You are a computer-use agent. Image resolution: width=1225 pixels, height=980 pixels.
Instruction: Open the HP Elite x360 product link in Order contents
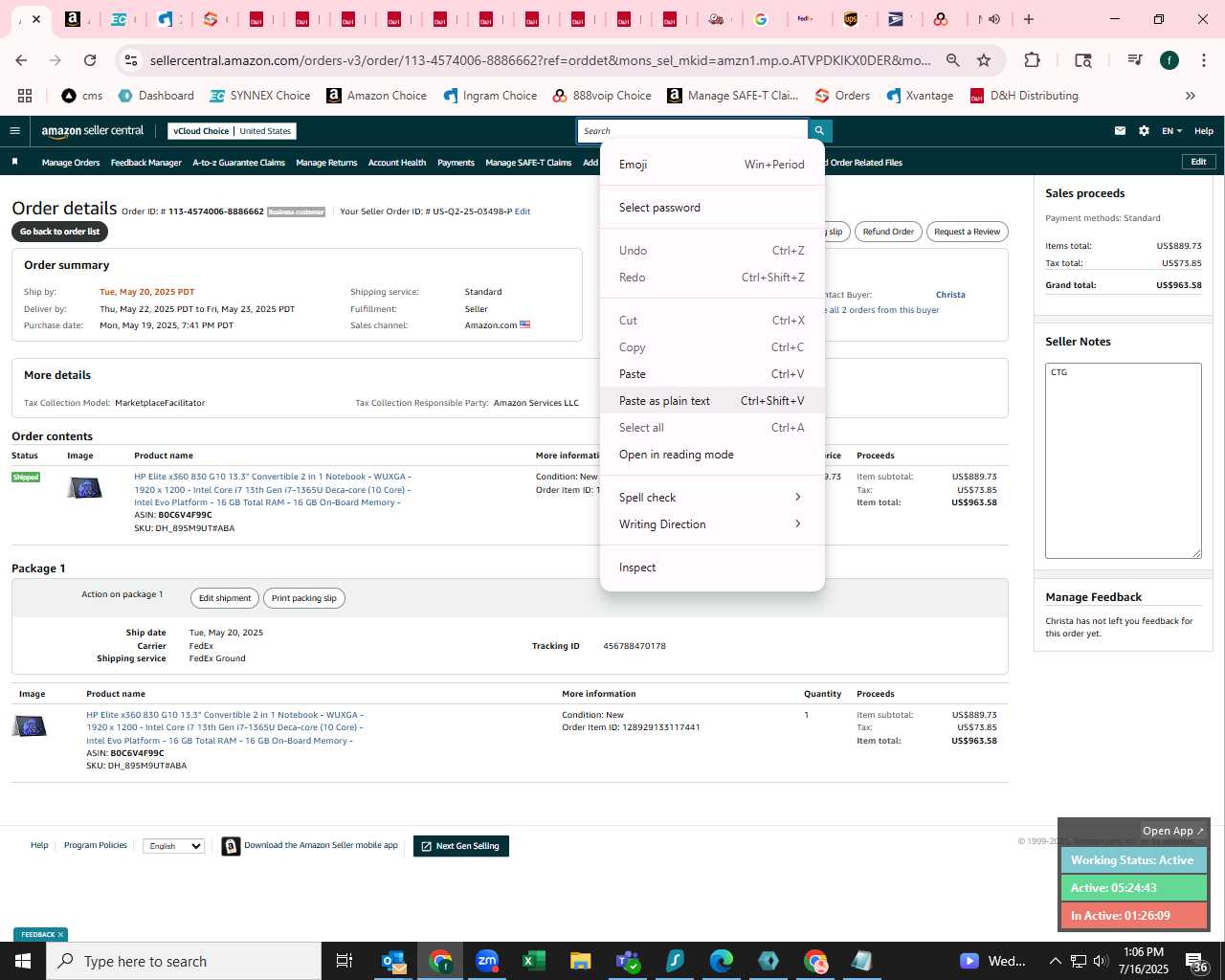click(273, 489)
